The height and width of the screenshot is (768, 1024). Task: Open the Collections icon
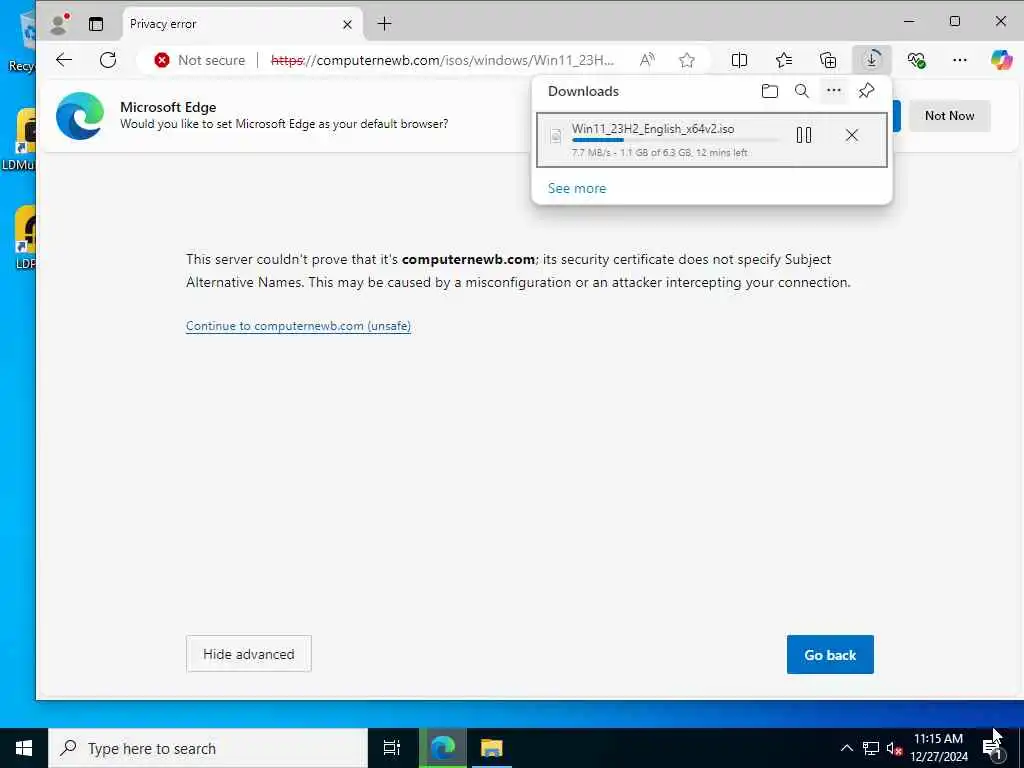(828, 60)
